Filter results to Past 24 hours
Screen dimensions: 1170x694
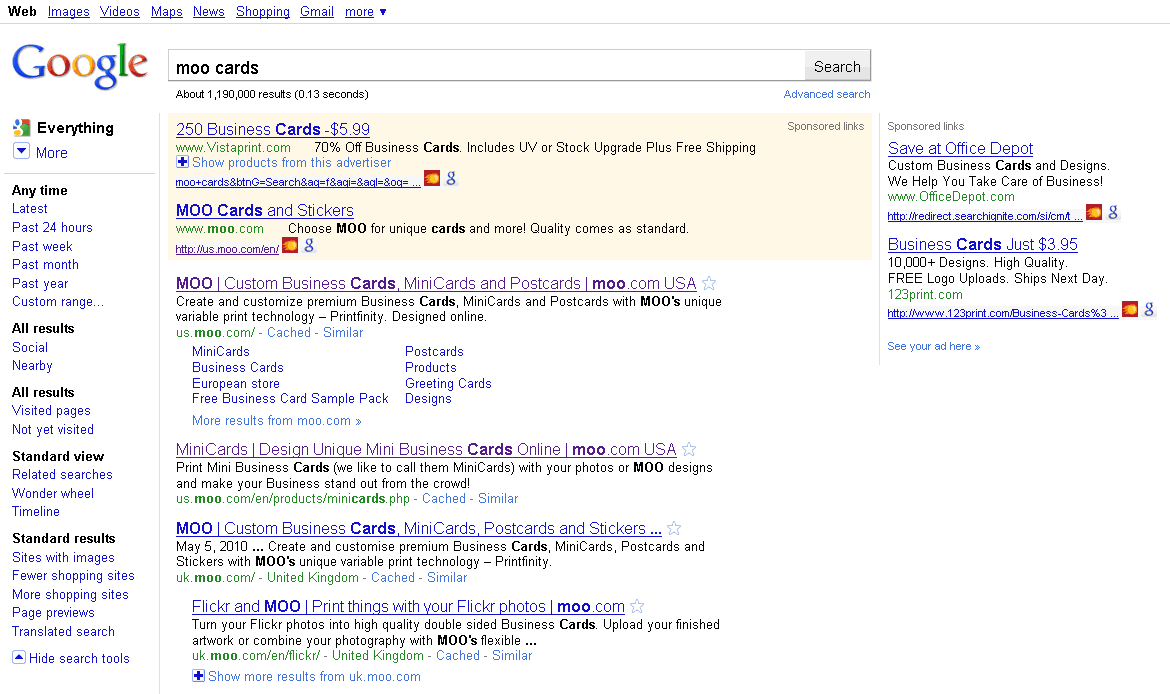(52, 228)
